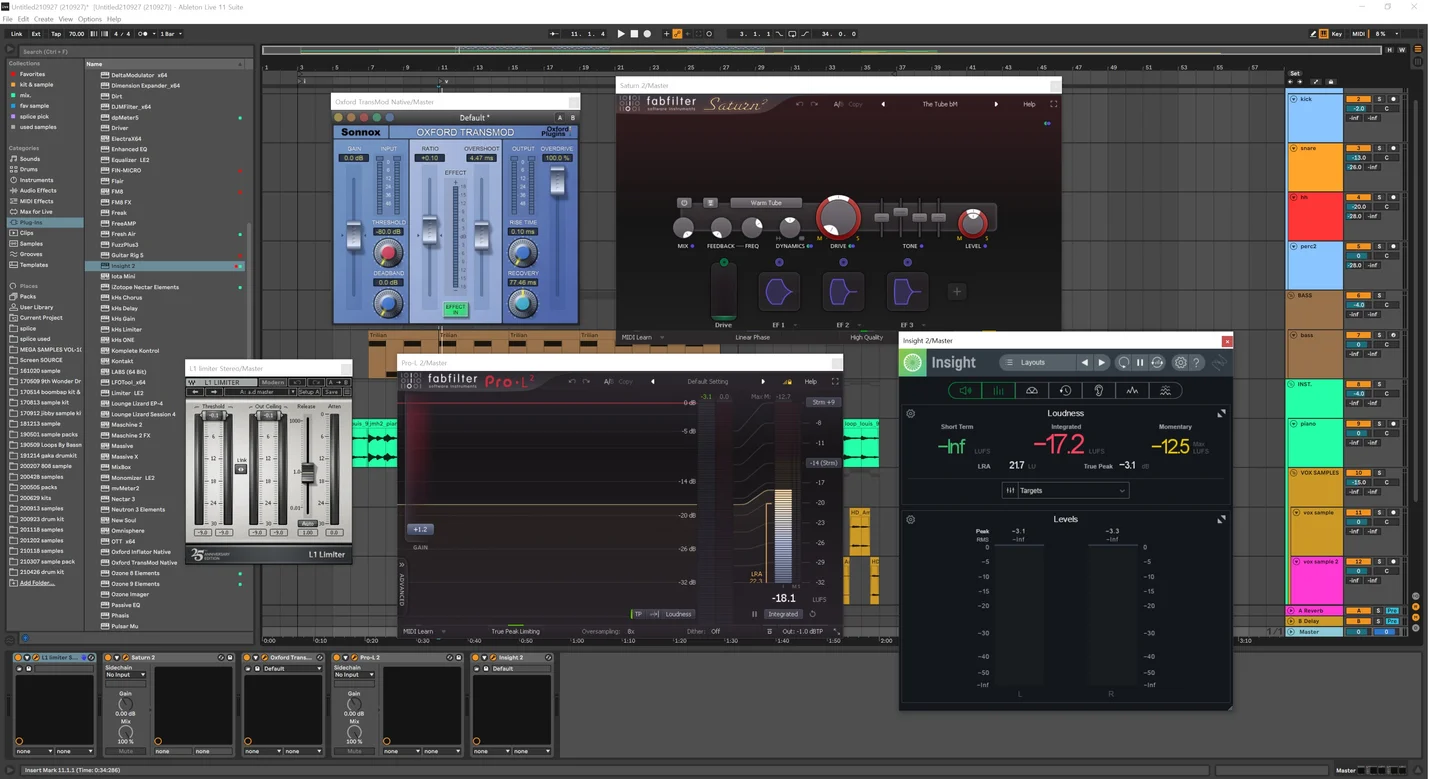Arm the Arrangement Record button
The width and height of the screenshot is (1430, 779).
coord(647,34)
